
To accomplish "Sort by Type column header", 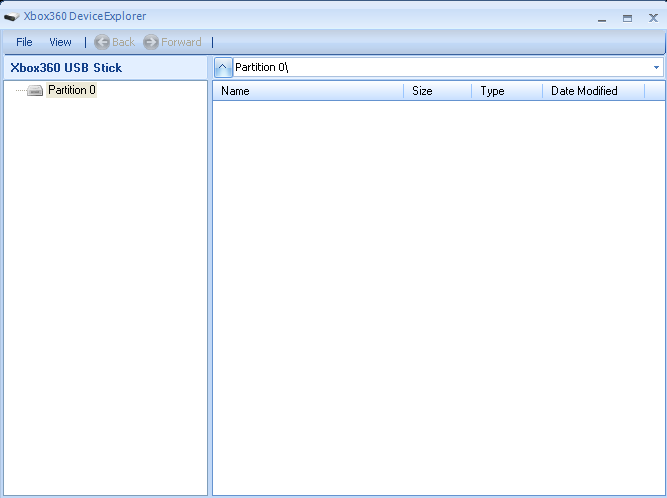I will [507, 91].
